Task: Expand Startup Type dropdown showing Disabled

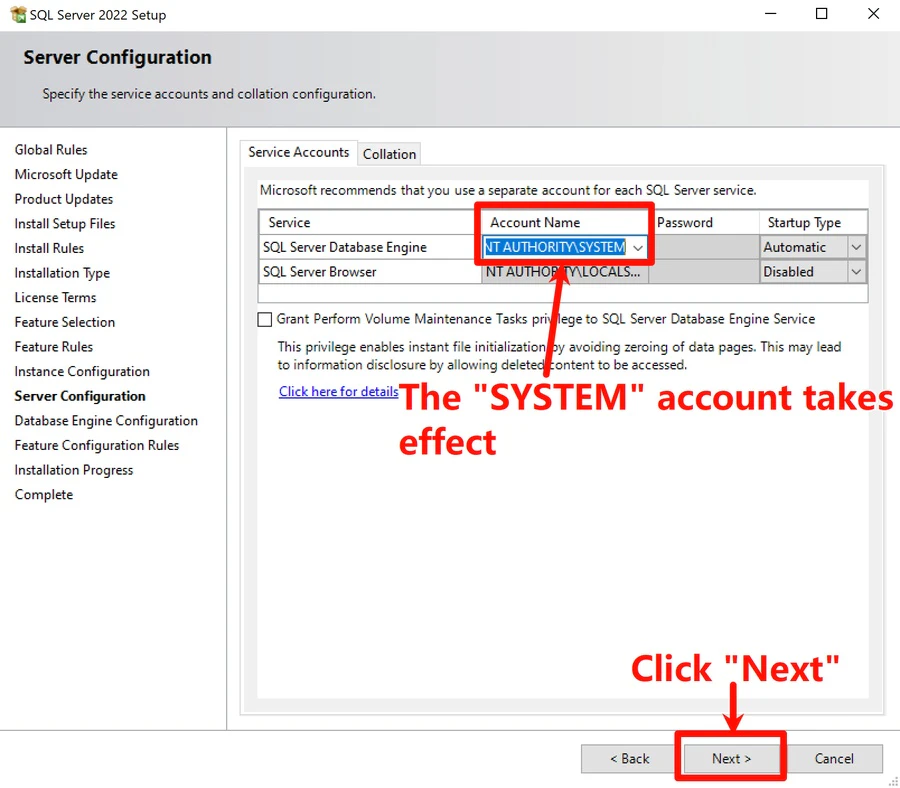Action: (856, 272)
